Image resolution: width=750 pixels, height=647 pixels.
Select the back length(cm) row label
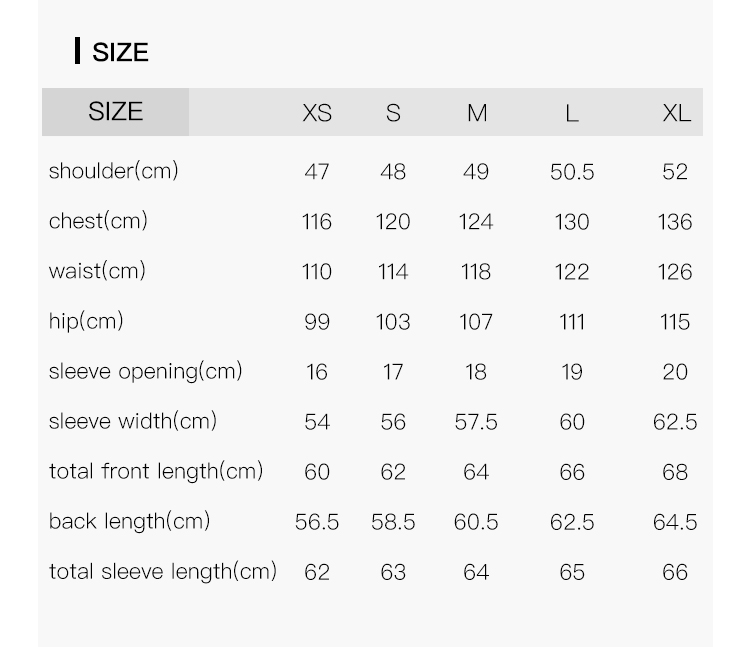tap(130, 521)
